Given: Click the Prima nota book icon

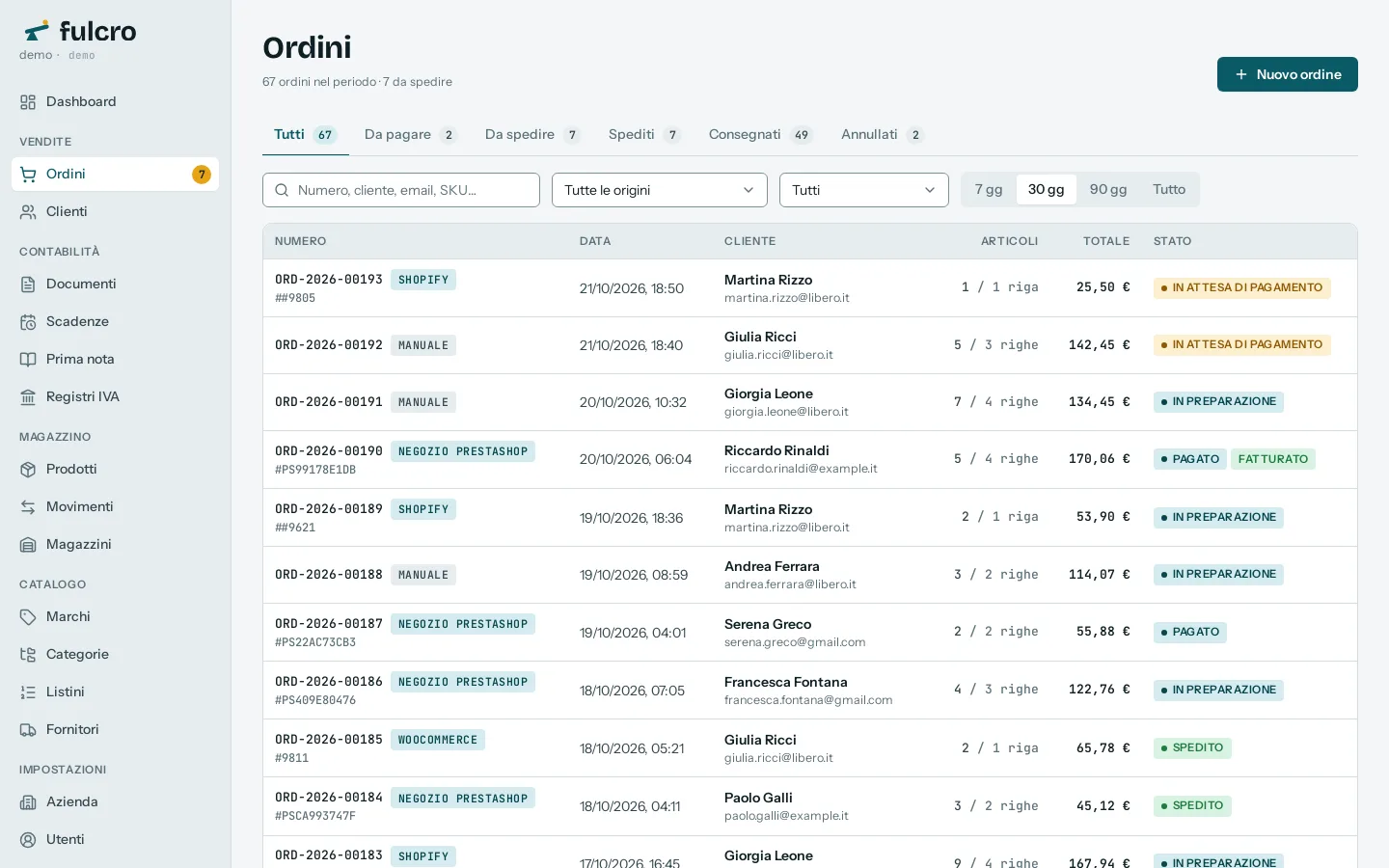Looking at the screenshot, I should tap(28, 360).
